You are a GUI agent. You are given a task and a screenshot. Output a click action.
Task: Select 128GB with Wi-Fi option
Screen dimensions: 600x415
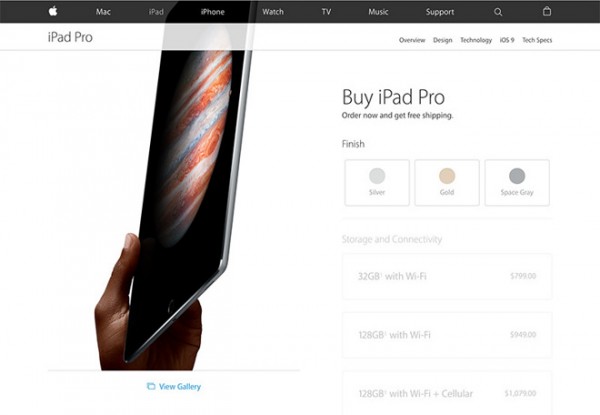pyautogui.click(x=447, y=335)
